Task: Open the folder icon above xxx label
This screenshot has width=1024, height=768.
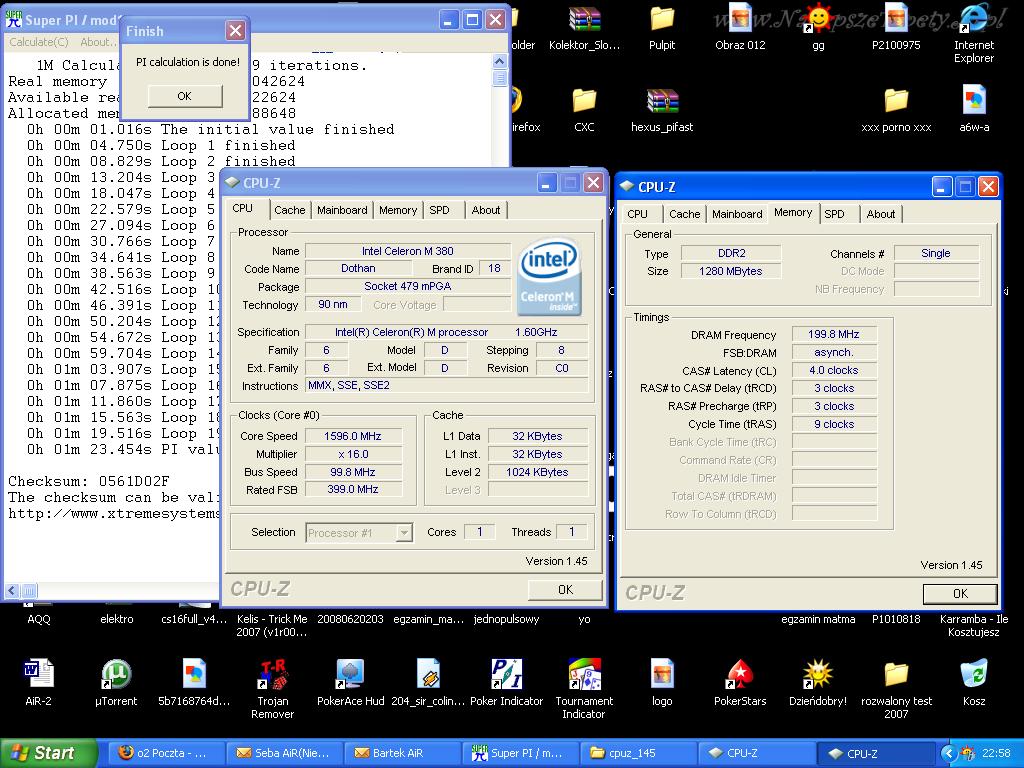Action: (x=896, y=101)
